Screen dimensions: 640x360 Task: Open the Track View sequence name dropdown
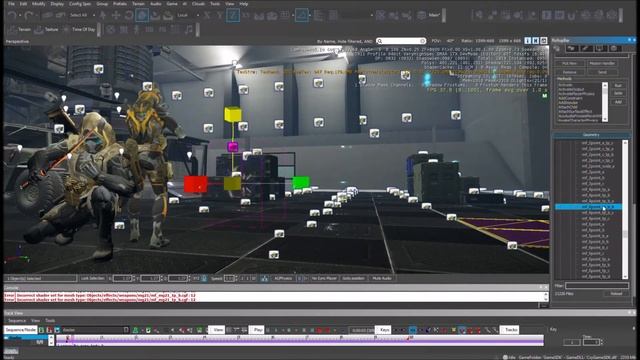click(96, 330)
